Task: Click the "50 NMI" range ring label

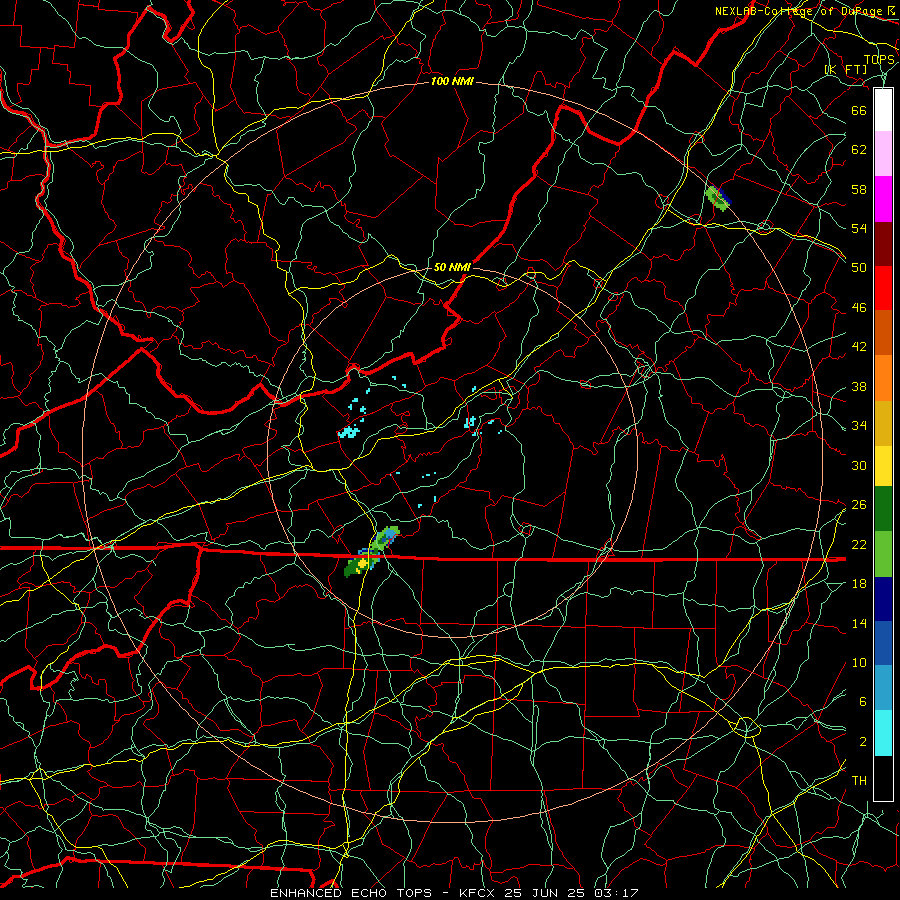Action: 452,267
